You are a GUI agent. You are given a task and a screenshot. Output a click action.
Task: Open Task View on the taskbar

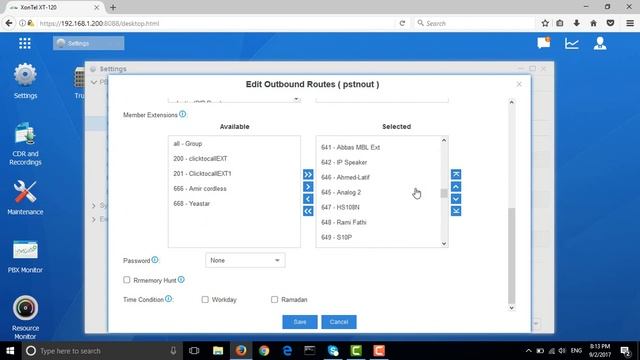(194, 351)
